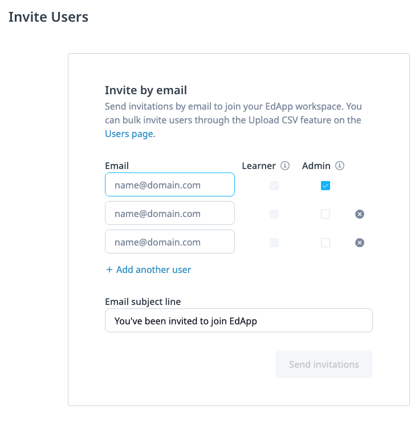Check the Admin checkbox in third row
419x426 pixels.
325,243
